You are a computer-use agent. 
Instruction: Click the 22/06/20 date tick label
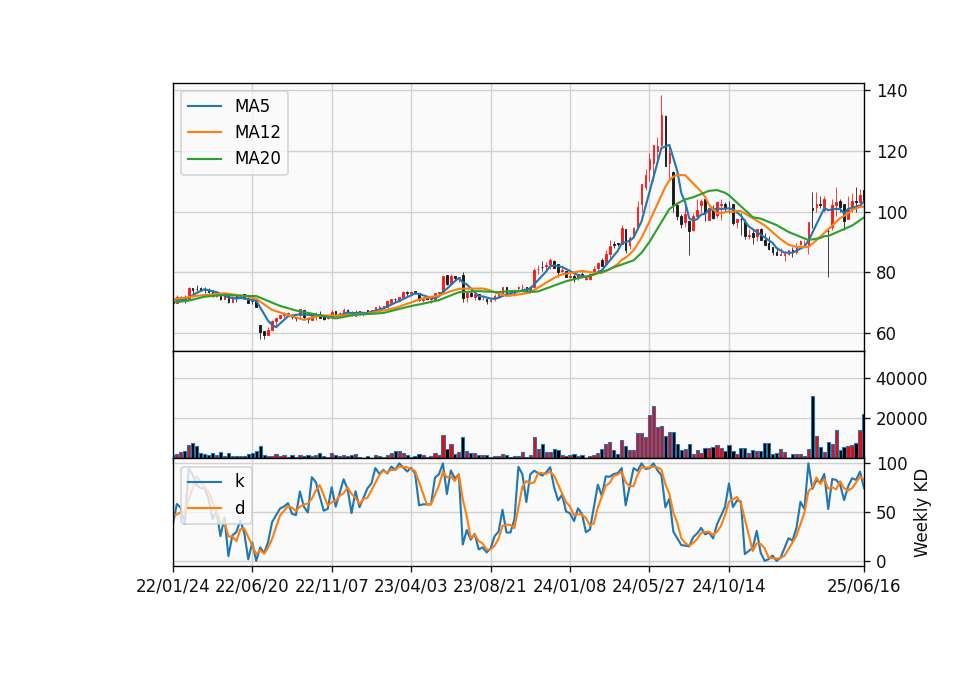click(x=252, y=587)
